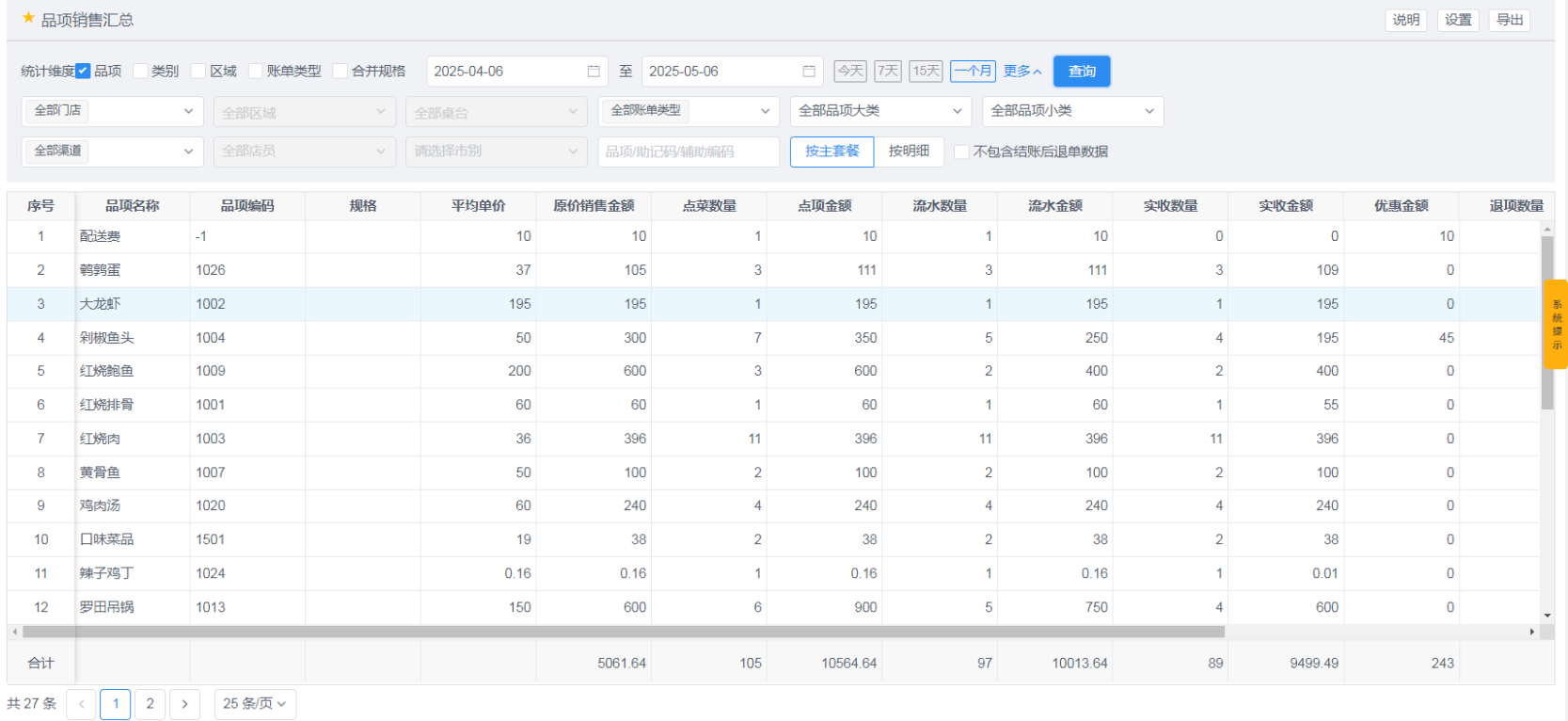The width and height of the screenshot is (1568, 721).
Task: Click item code 1501 in 口味菜品 row
Action: tap(211, 539)
